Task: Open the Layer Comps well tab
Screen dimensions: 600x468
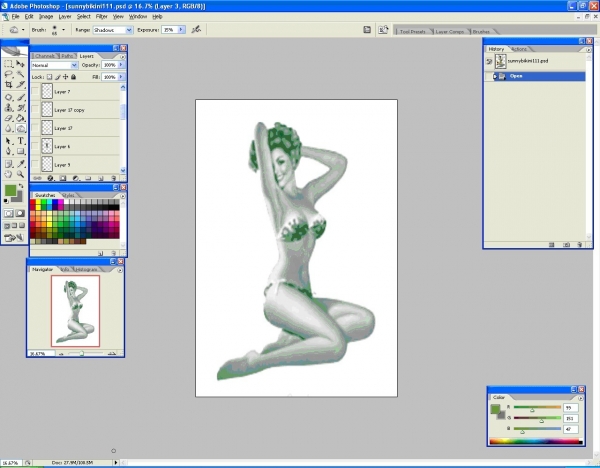Action: click(449, 31)
